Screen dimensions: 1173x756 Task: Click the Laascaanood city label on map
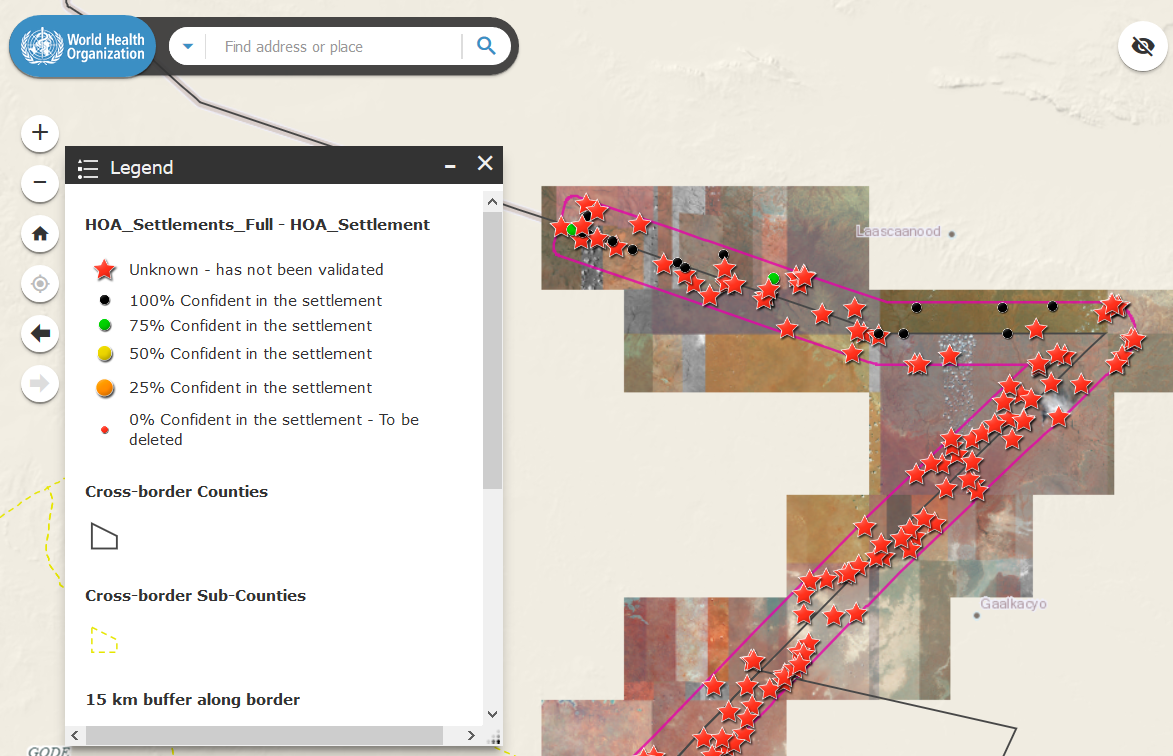pos(898,232)
